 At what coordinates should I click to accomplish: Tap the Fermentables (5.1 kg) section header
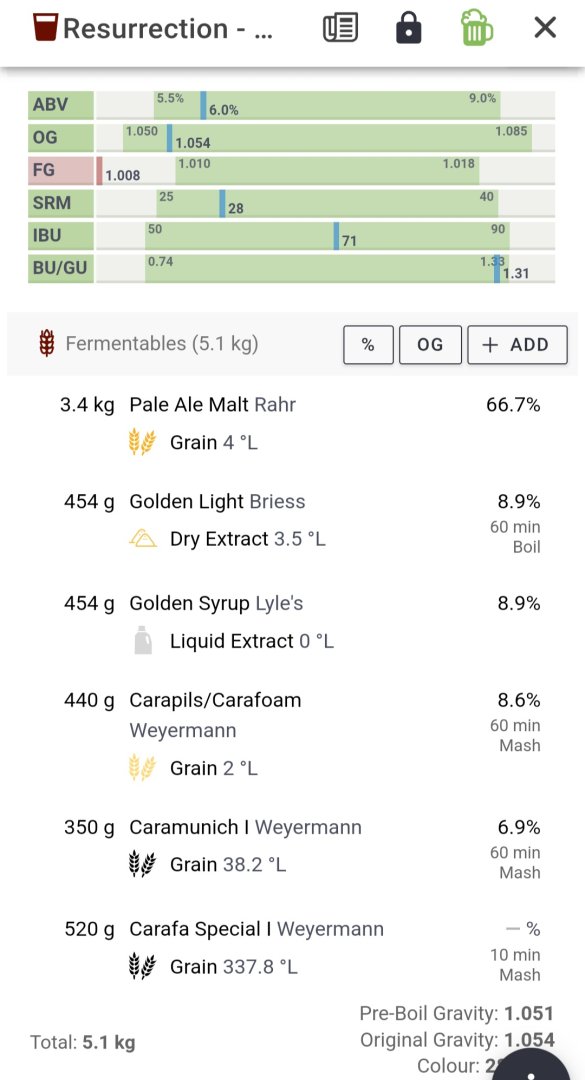point(161,344)
